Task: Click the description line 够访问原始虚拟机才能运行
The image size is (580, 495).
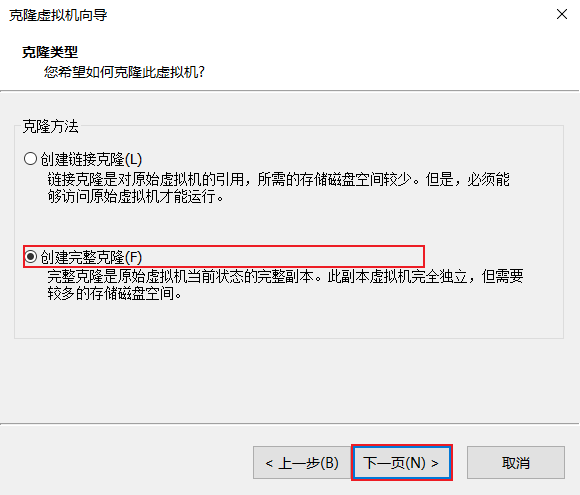Action: point(135,196)
